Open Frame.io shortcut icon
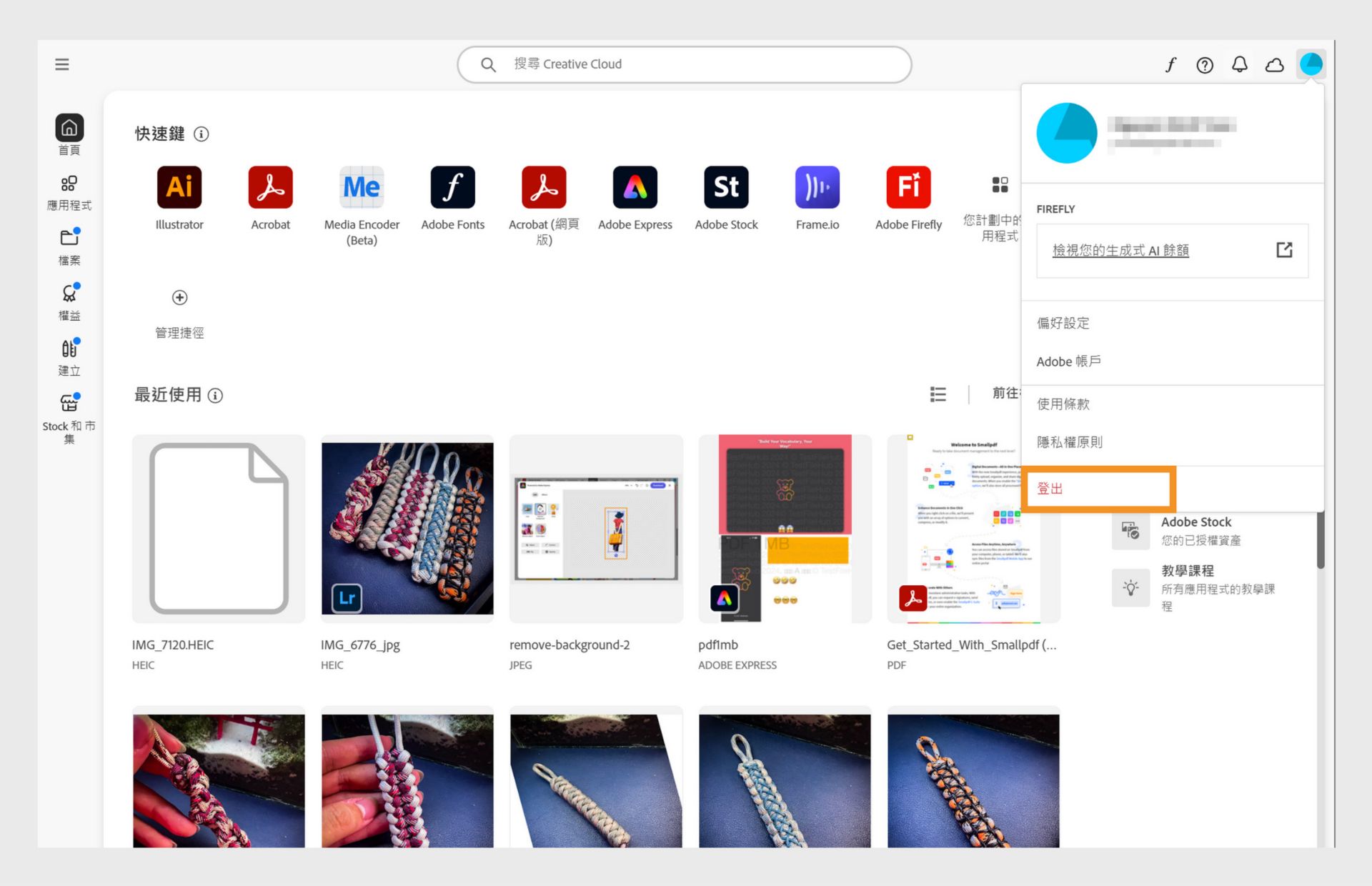Screen dimensions: 1372x886 click(817, 187)
